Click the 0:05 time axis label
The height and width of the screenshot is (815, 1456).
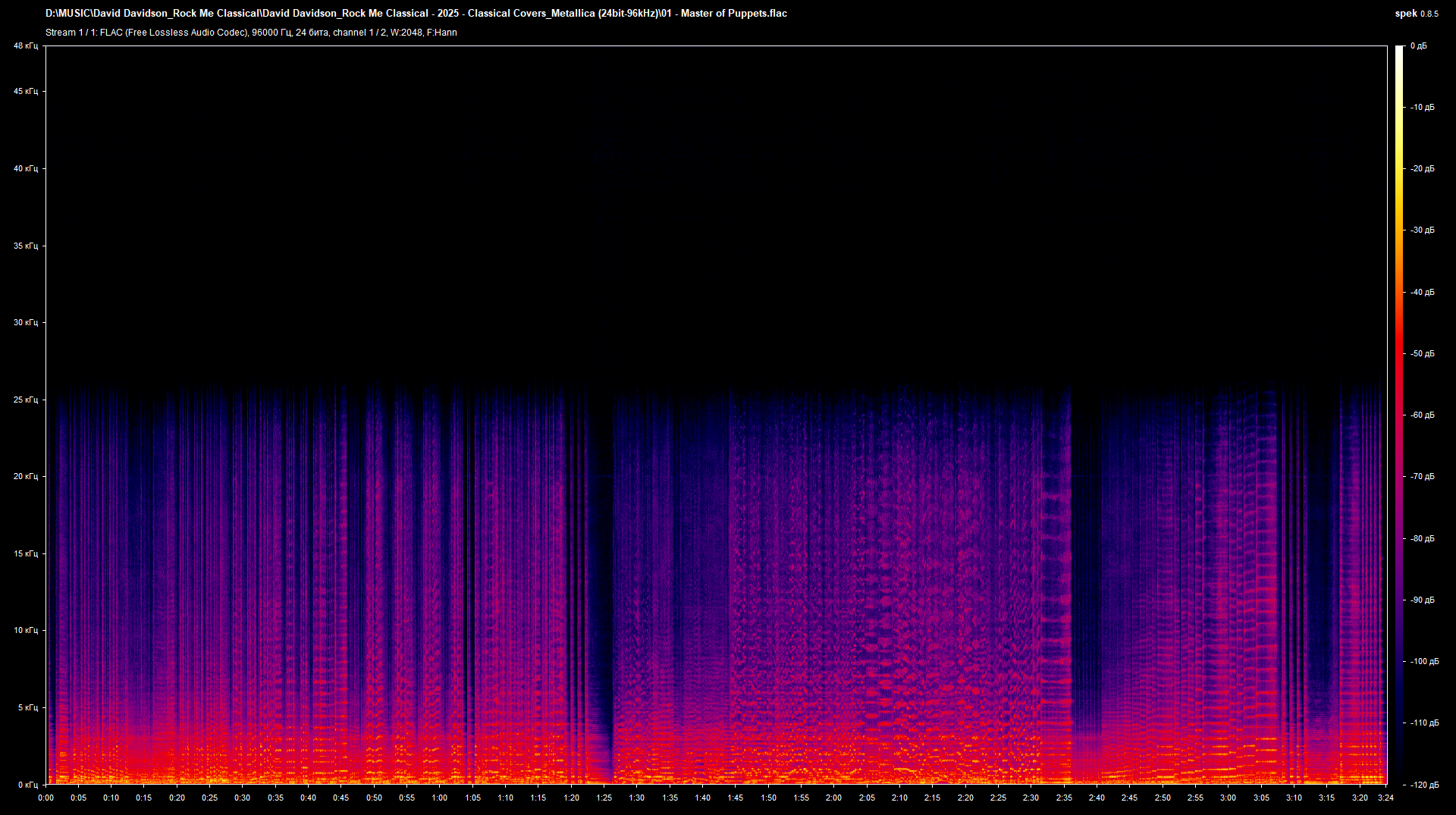(79, 798)
